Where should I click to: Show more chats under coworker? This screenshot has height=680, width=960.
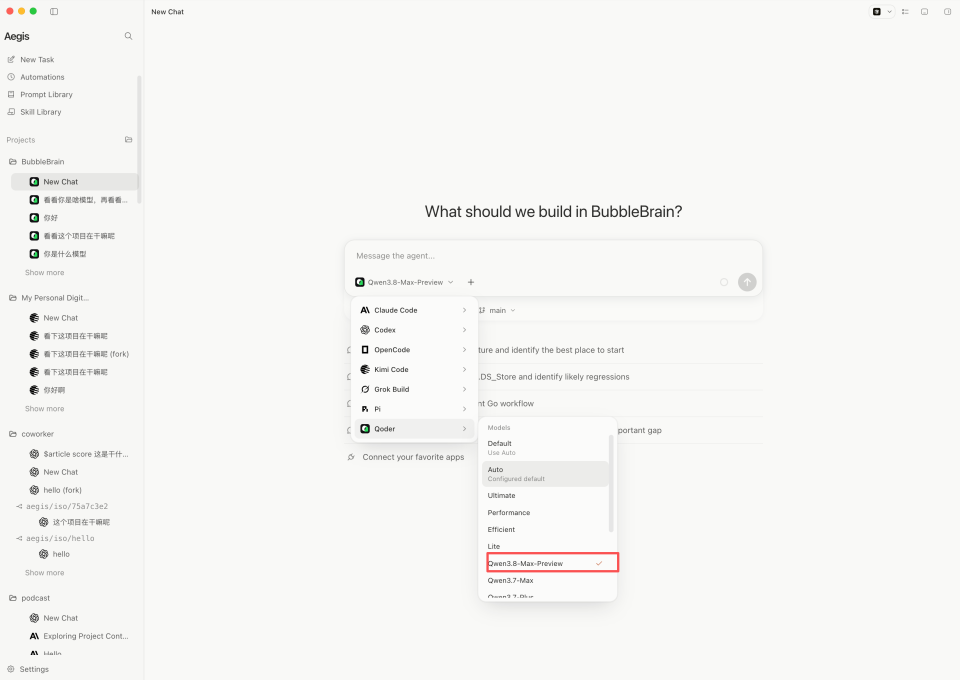[x=44, y=573]
